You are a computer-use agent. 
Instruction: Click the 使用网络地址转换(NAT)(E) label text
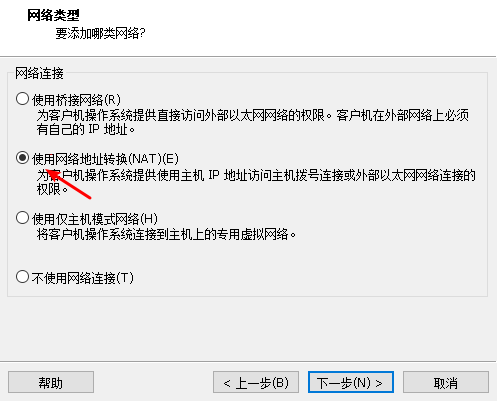coord(105,159)
